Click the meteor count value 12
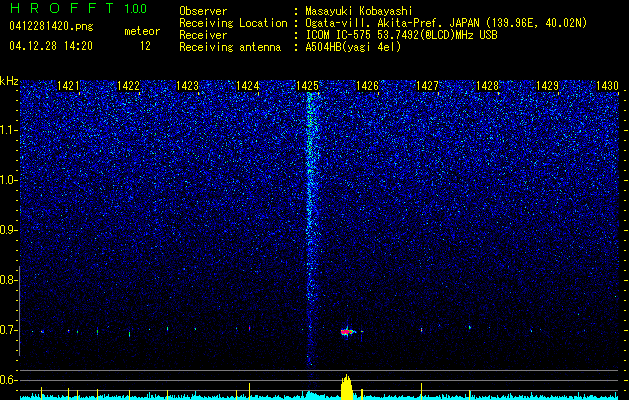This screenshot has height=400, width=629. click(145, 46)
